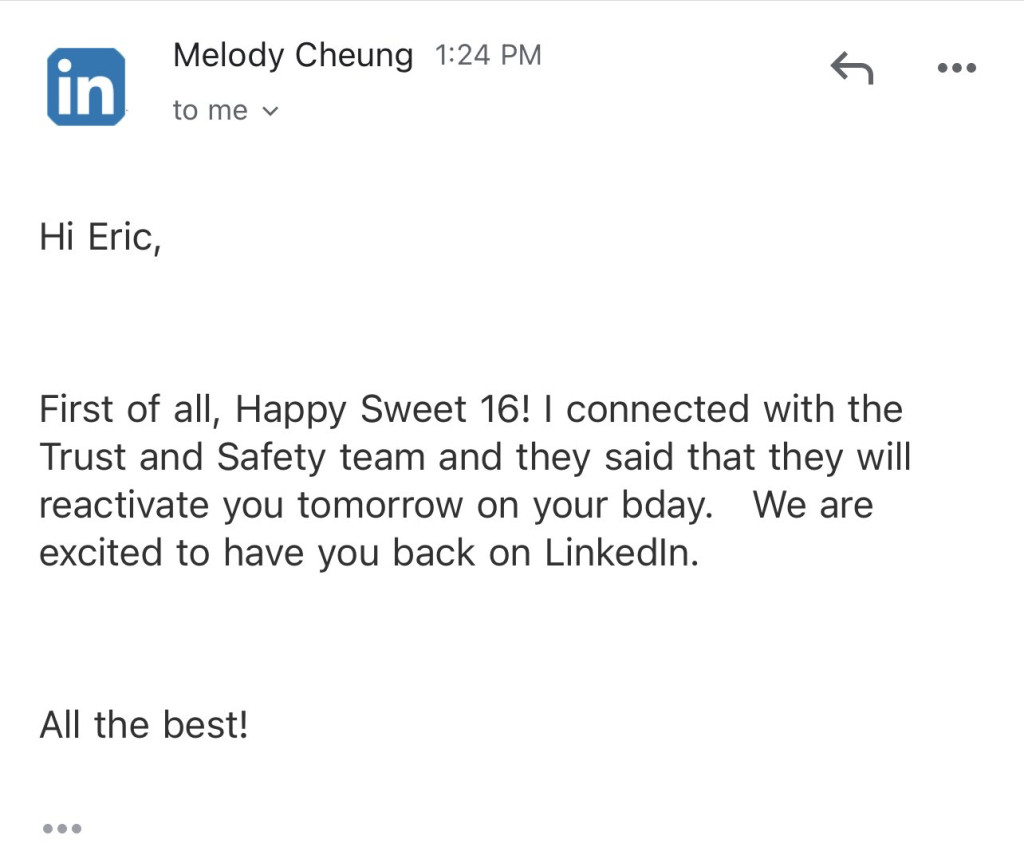The height and width of the screenshot is (855, 1024).
Task: Click the word 'LinkedIn' in the body
Action: click(619, 553)
